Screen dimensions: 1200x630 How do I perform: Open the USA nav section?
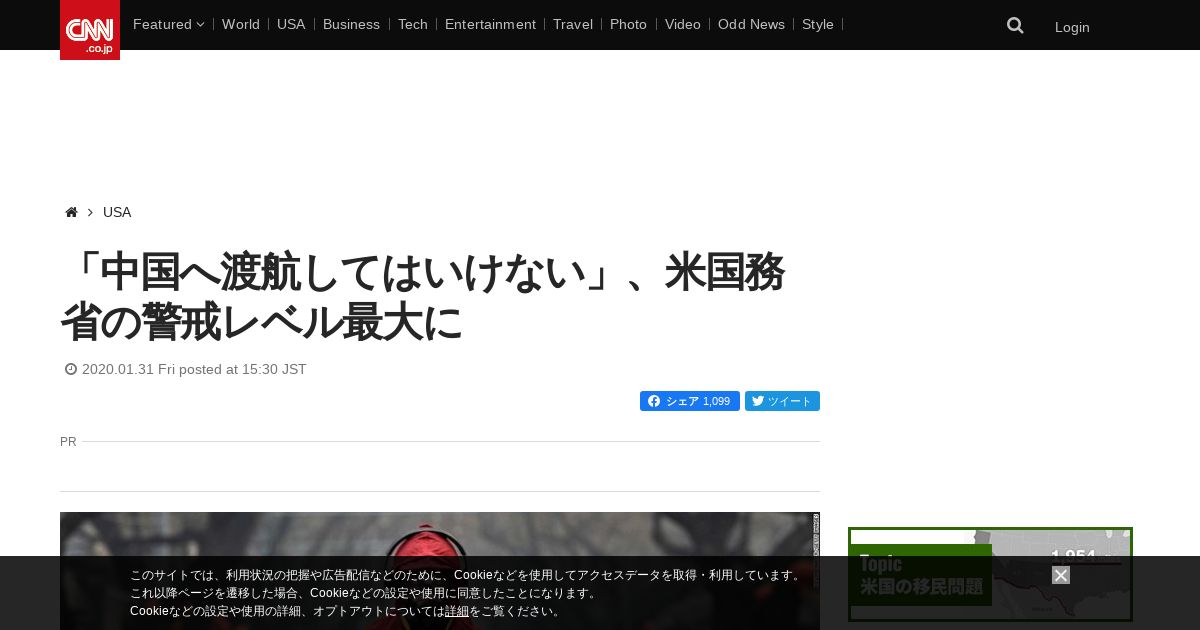click(x=291, y=24)
